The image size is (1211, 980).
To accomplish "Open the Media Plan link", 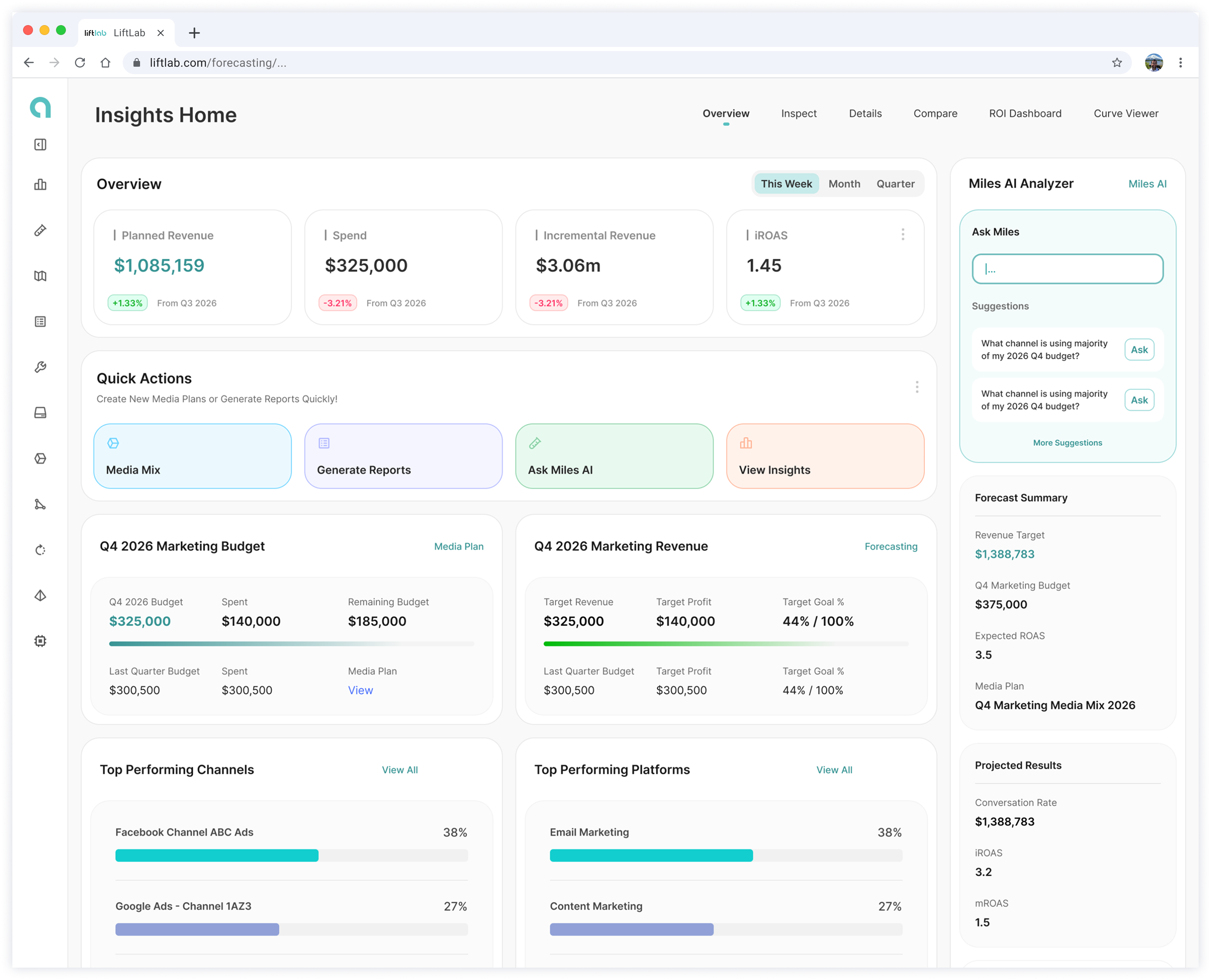I will pos(458,546).
